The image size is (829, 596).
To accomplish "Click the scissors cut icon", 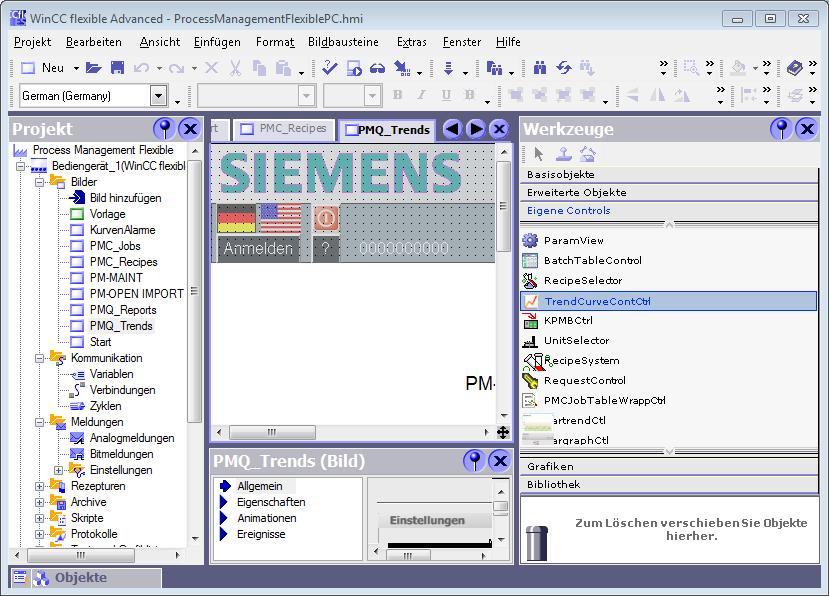I will 235,68.
